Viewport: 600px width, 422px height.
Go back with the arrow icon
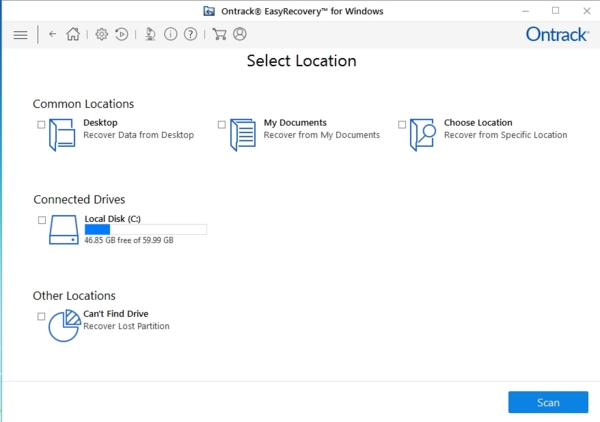[x=52, y=34]
